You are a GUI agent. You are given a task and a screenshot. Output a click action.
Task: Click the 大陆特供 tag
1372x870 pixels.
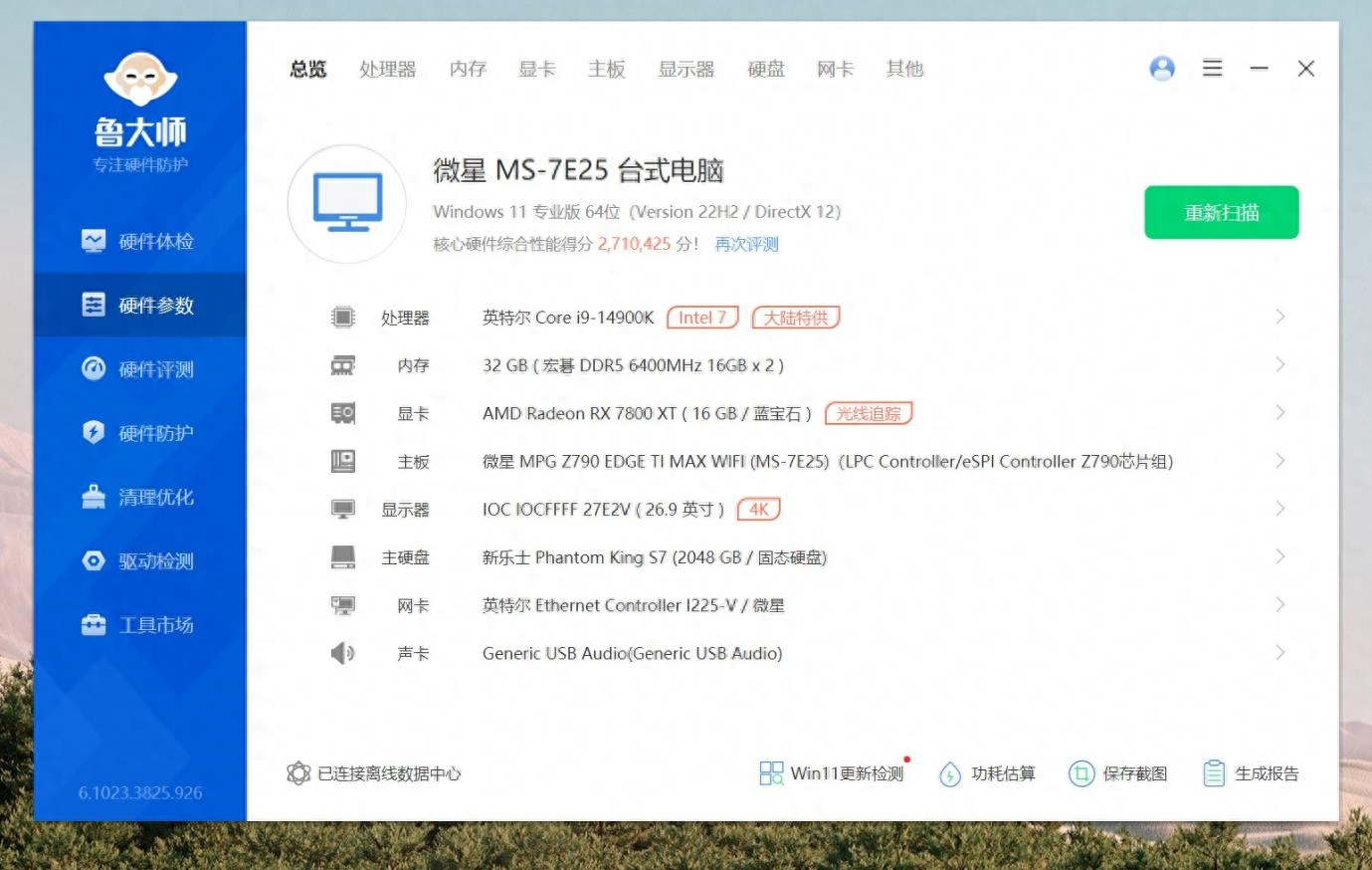pyautogui.click(x=796, y=318)
